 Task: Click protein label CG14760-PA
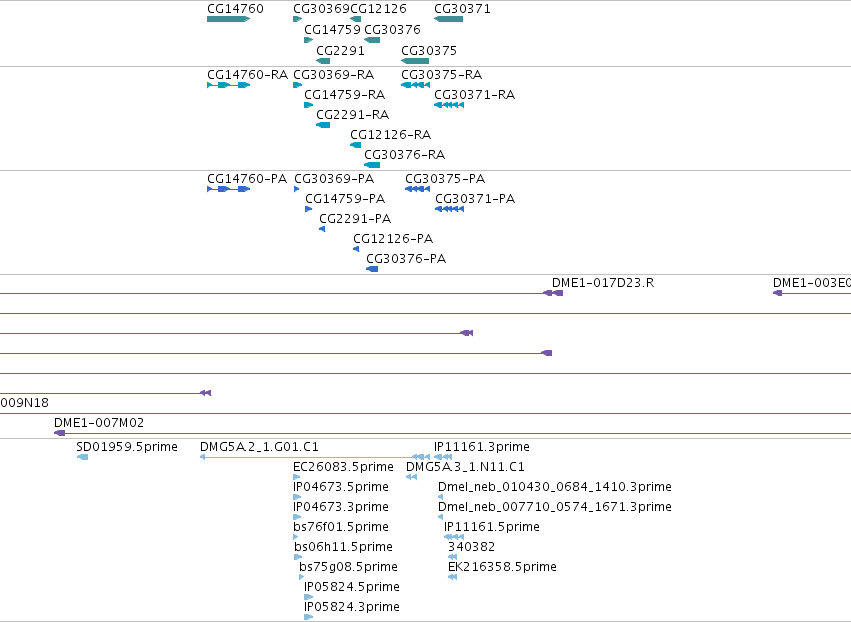[x=247, y=179]
